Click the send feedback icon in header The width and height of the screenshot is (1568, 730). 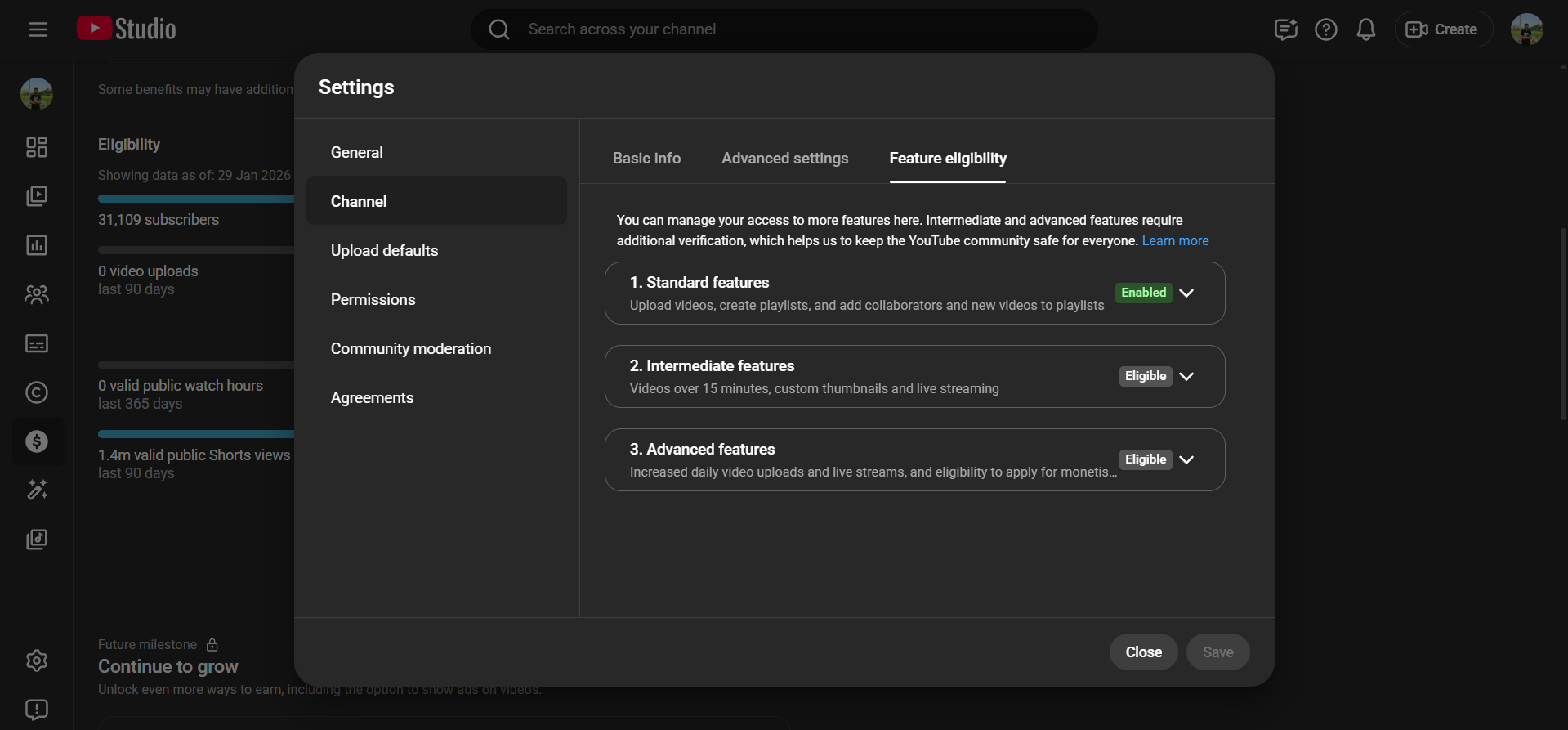point(1285,29)
